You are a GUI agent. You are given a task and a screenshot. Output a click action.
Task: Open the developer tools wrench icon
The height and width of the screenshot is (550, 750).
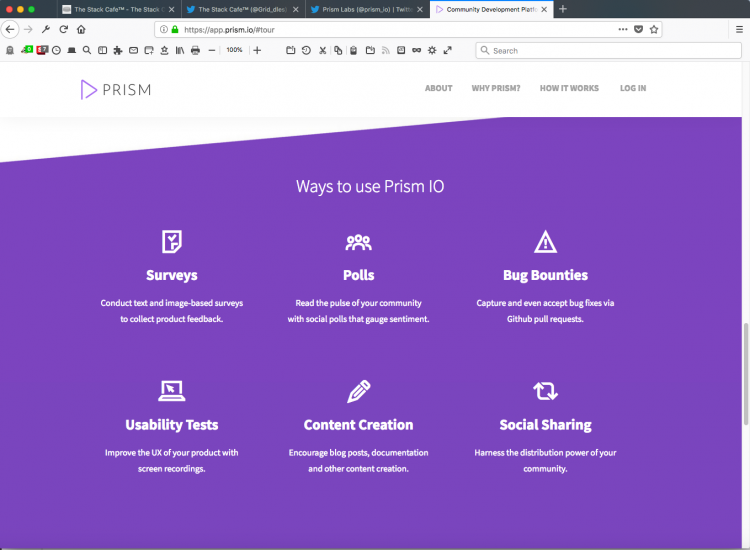pyautogui.click(x=46, y=29)
